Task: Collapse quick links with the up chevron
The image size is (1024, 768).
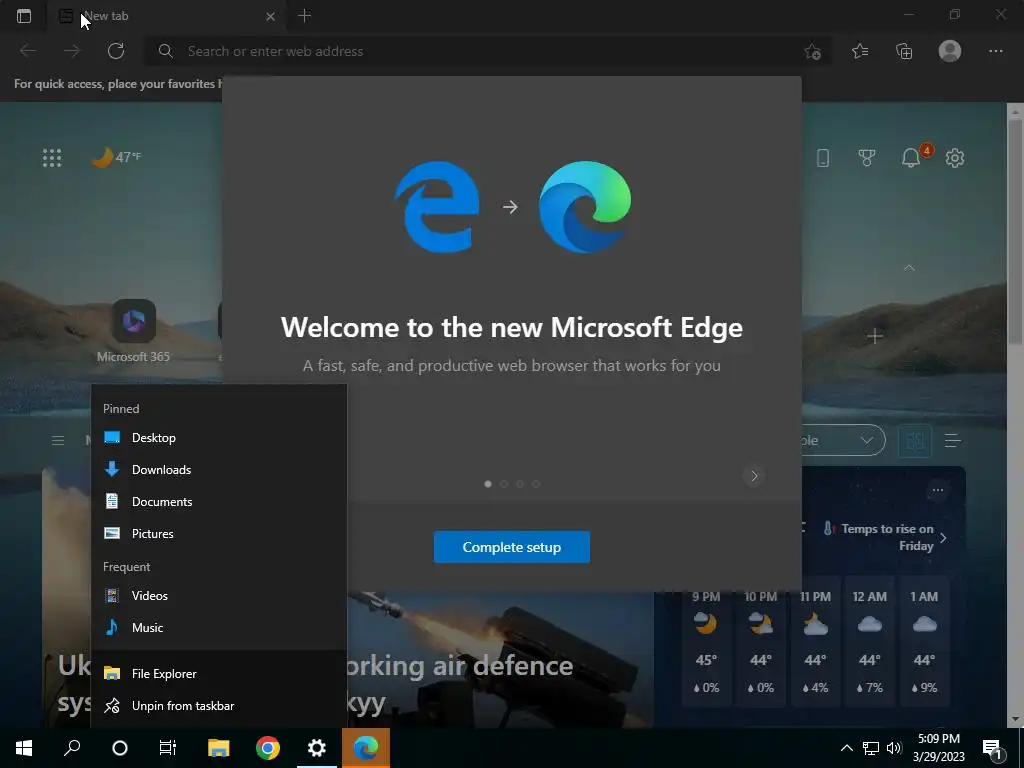Action: point(908,268)
